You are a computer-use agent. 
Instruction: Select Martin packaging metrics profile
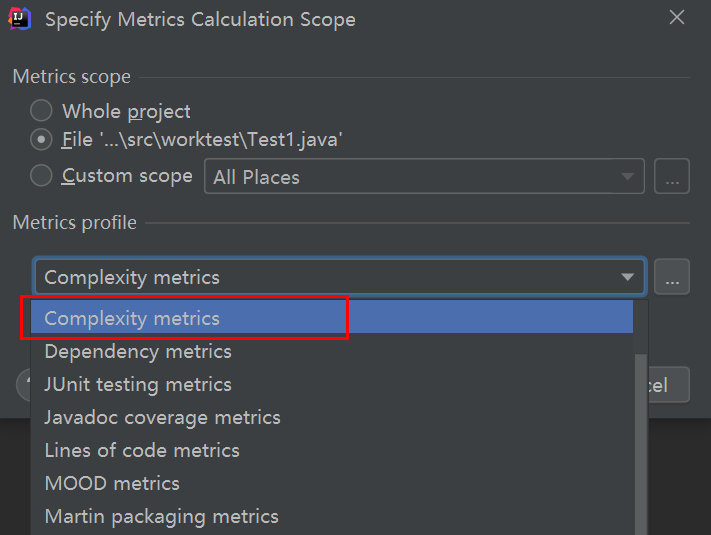161,516
